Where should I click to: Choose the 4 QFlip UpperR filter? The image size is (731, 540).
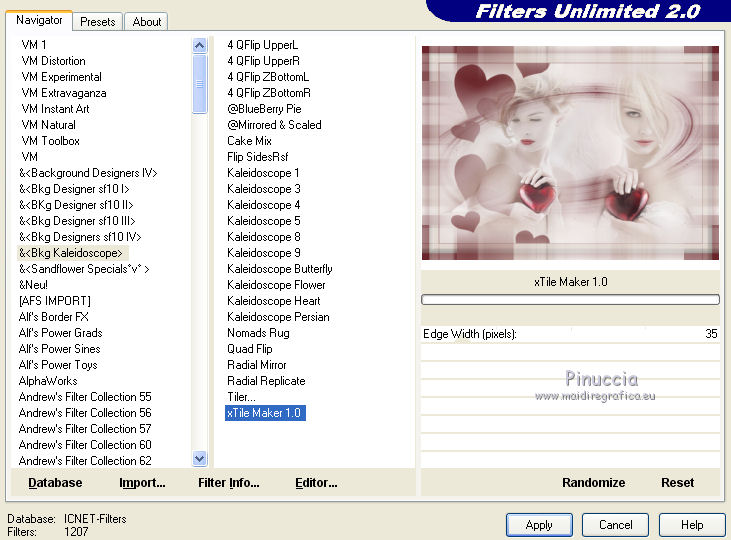pos(263,61)
